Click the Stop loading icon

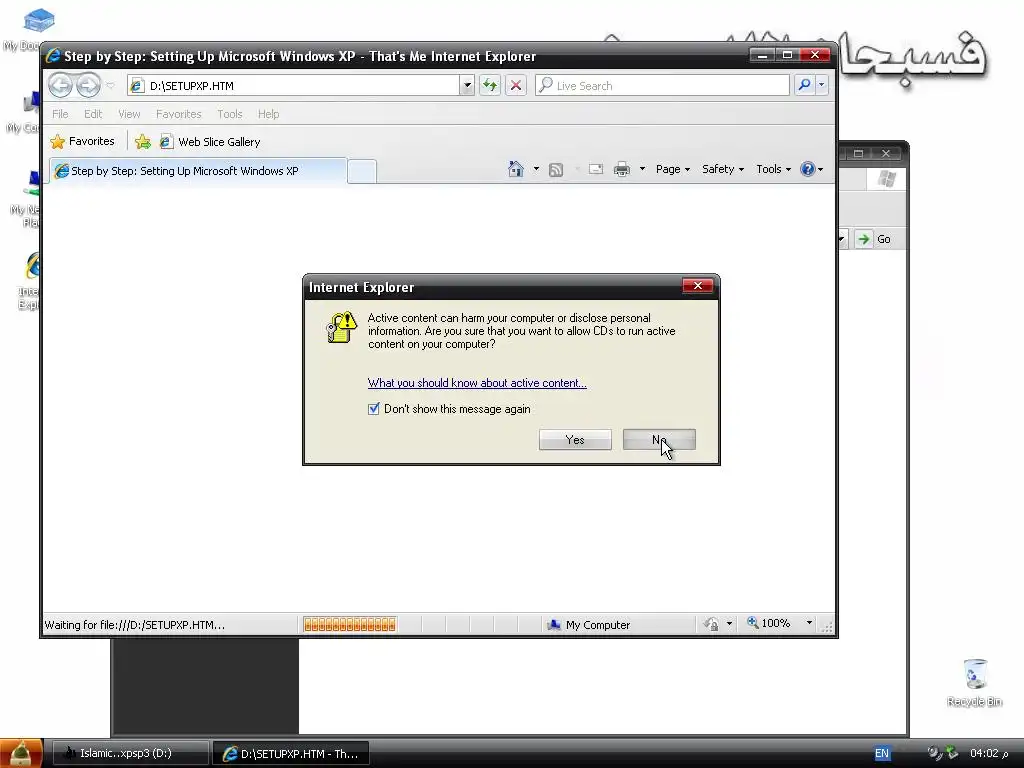pos(515,85)
